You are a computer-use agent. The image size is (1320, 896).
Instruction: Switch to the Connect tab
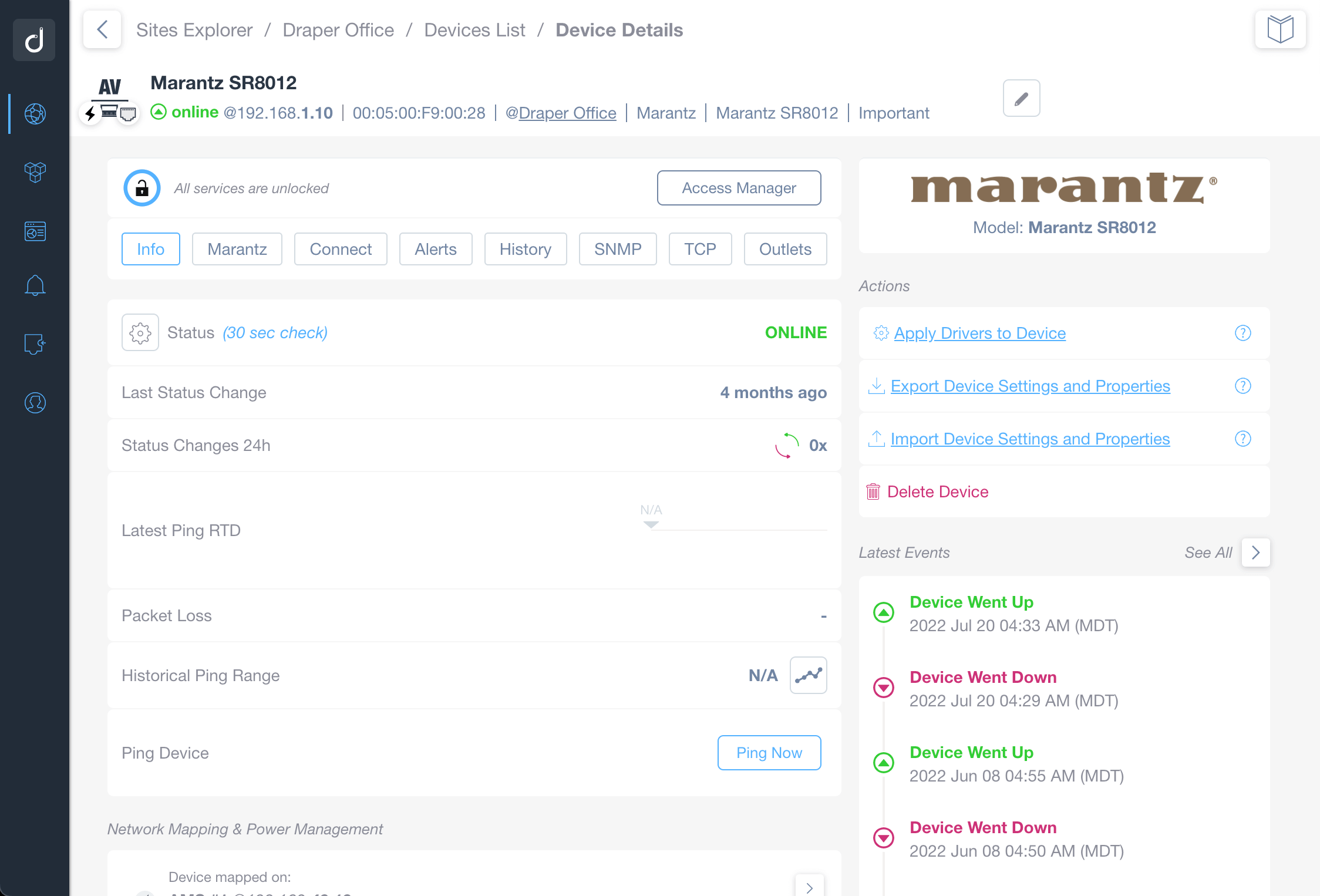[341, 249]
